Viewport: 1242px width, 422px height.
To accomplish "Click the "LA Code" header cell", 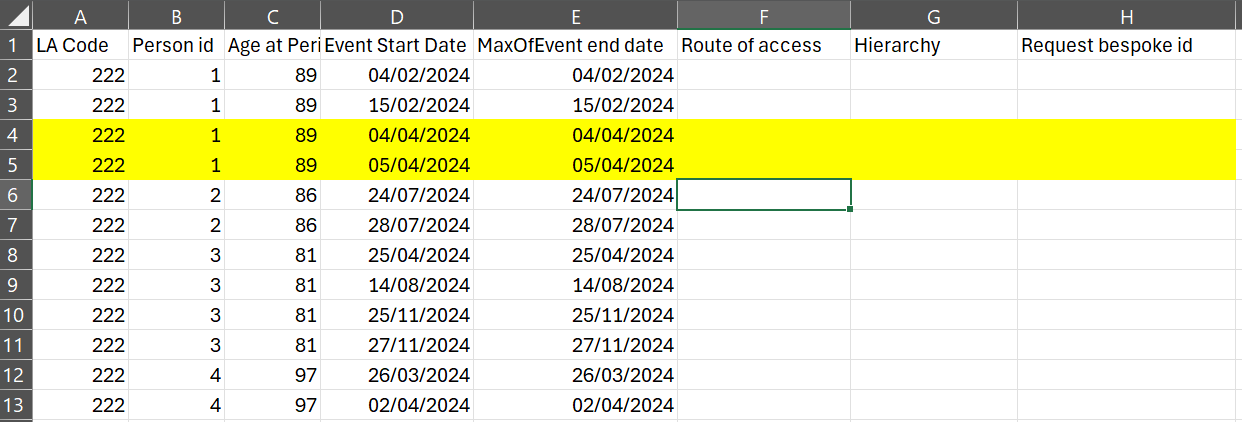I will (x=80, y=45).
